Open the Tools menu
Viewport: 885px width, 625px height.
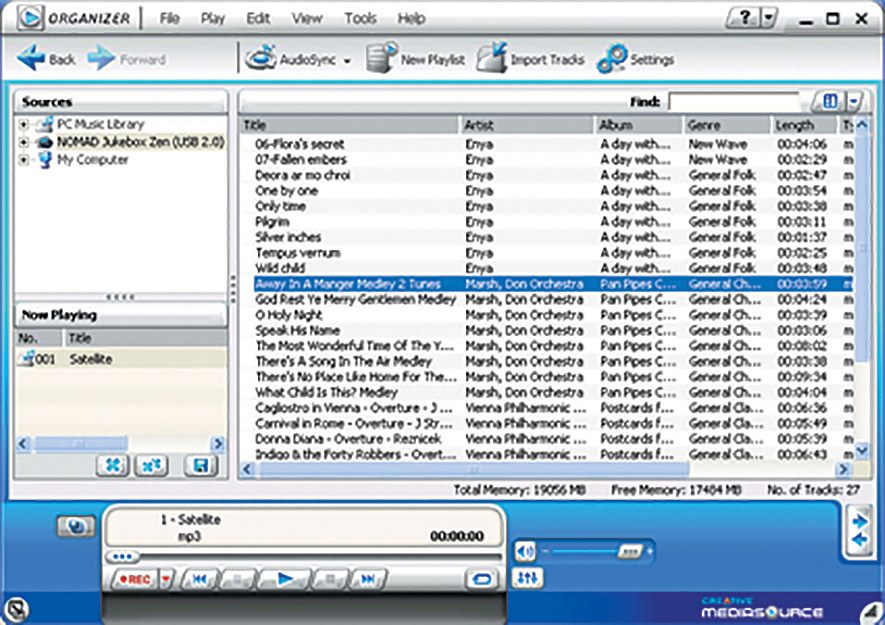360,18
